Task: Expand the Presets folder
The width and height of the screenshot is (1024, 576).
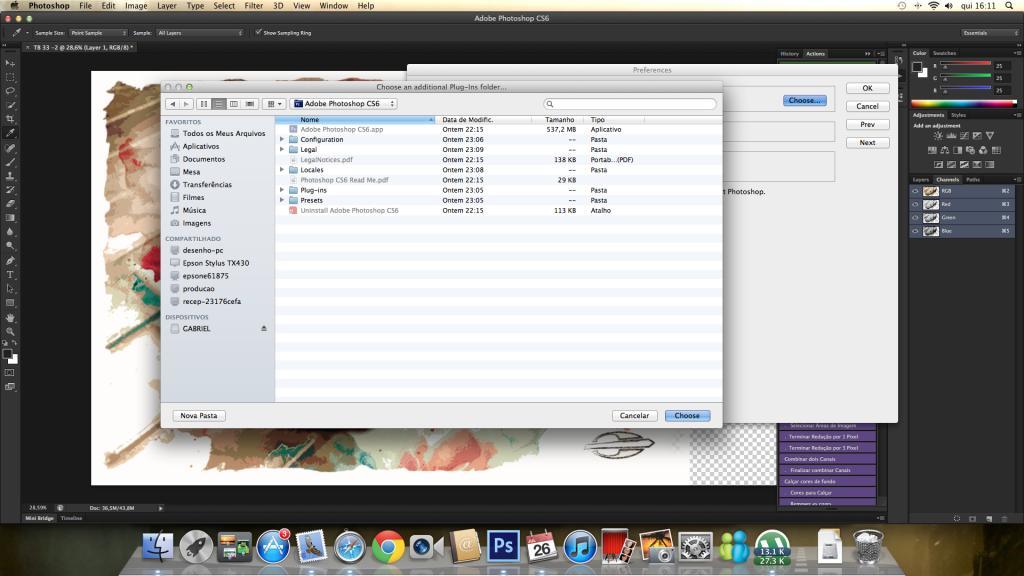Action: click(282, 200)
